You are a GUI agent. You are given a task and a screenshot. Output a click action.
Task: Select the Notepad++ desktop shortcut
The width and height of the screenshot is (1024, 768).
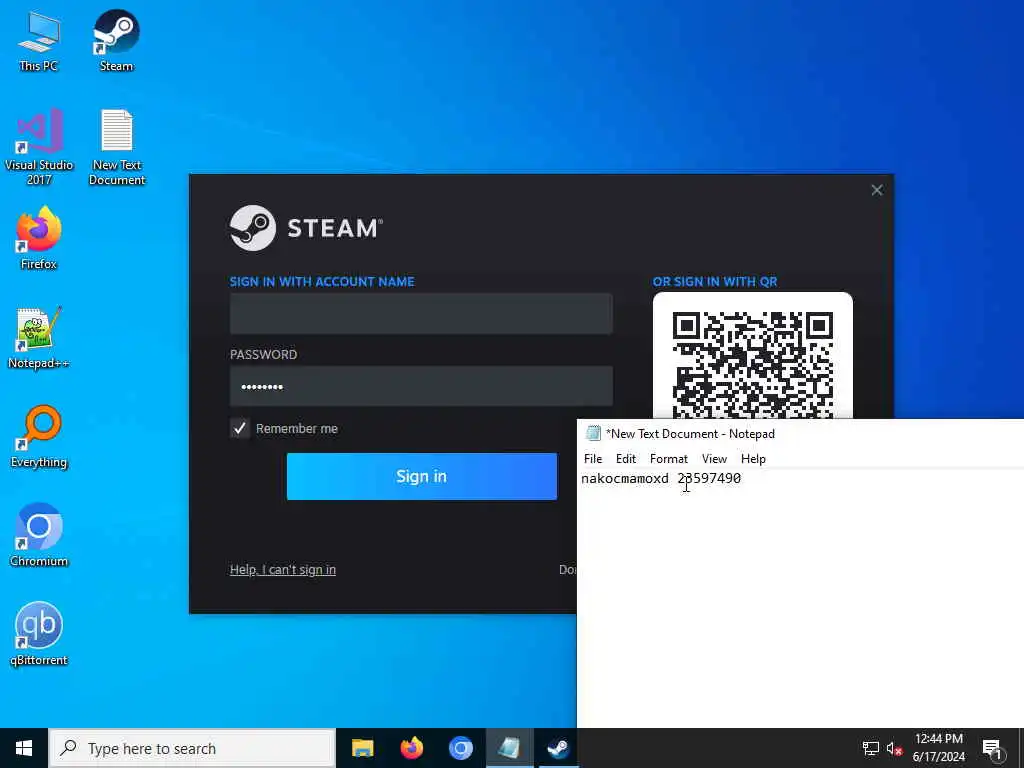39,338
